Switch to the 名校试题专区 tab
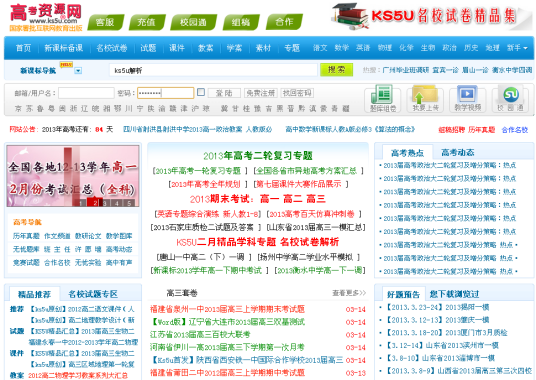Image resolution: width=536 pixels, height=380 pixels. click(x=93, y=294)
